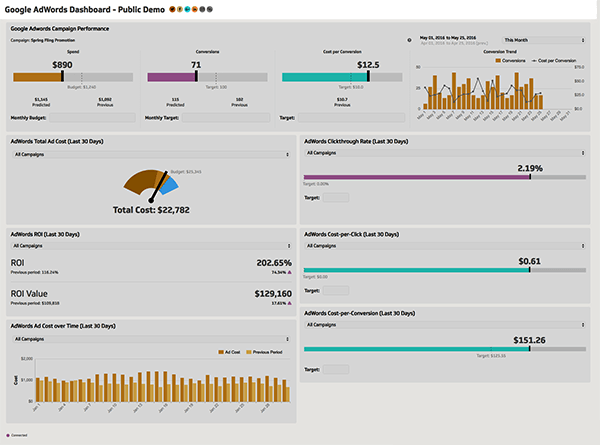Click 'Previous period: 116.24%' text

(x=34, y=272)
